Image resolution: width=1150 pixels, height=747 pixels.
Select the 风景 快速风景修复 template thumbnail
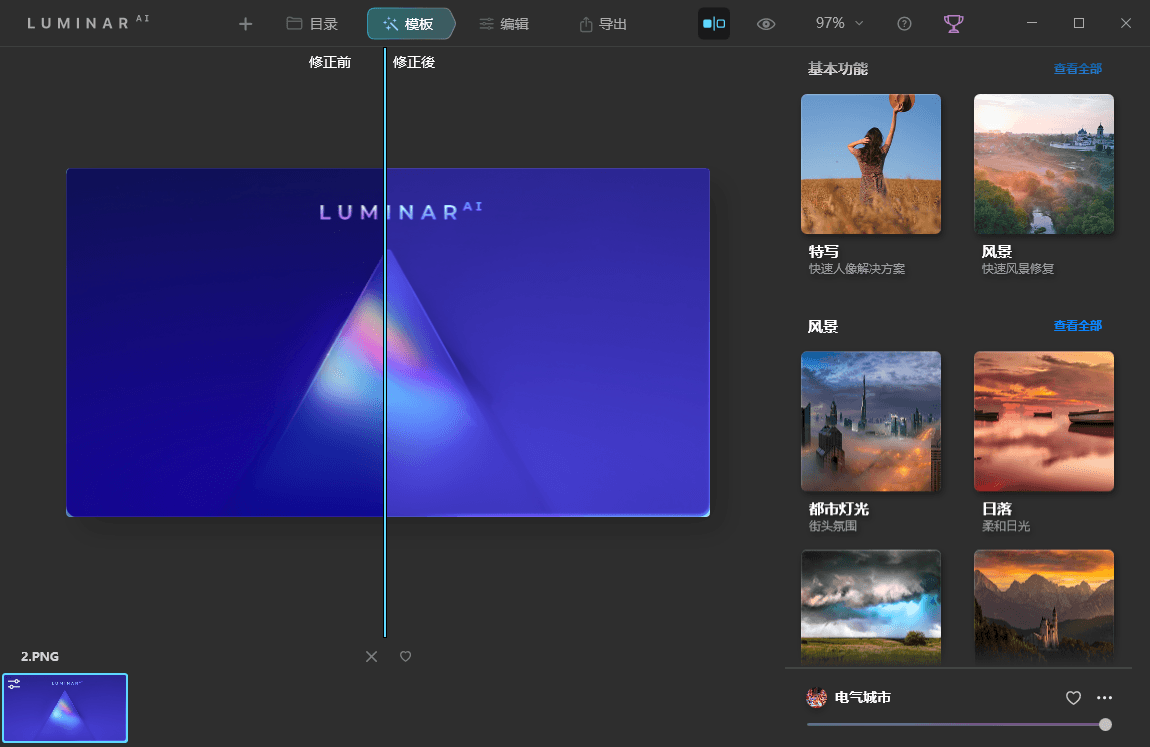1044,164
